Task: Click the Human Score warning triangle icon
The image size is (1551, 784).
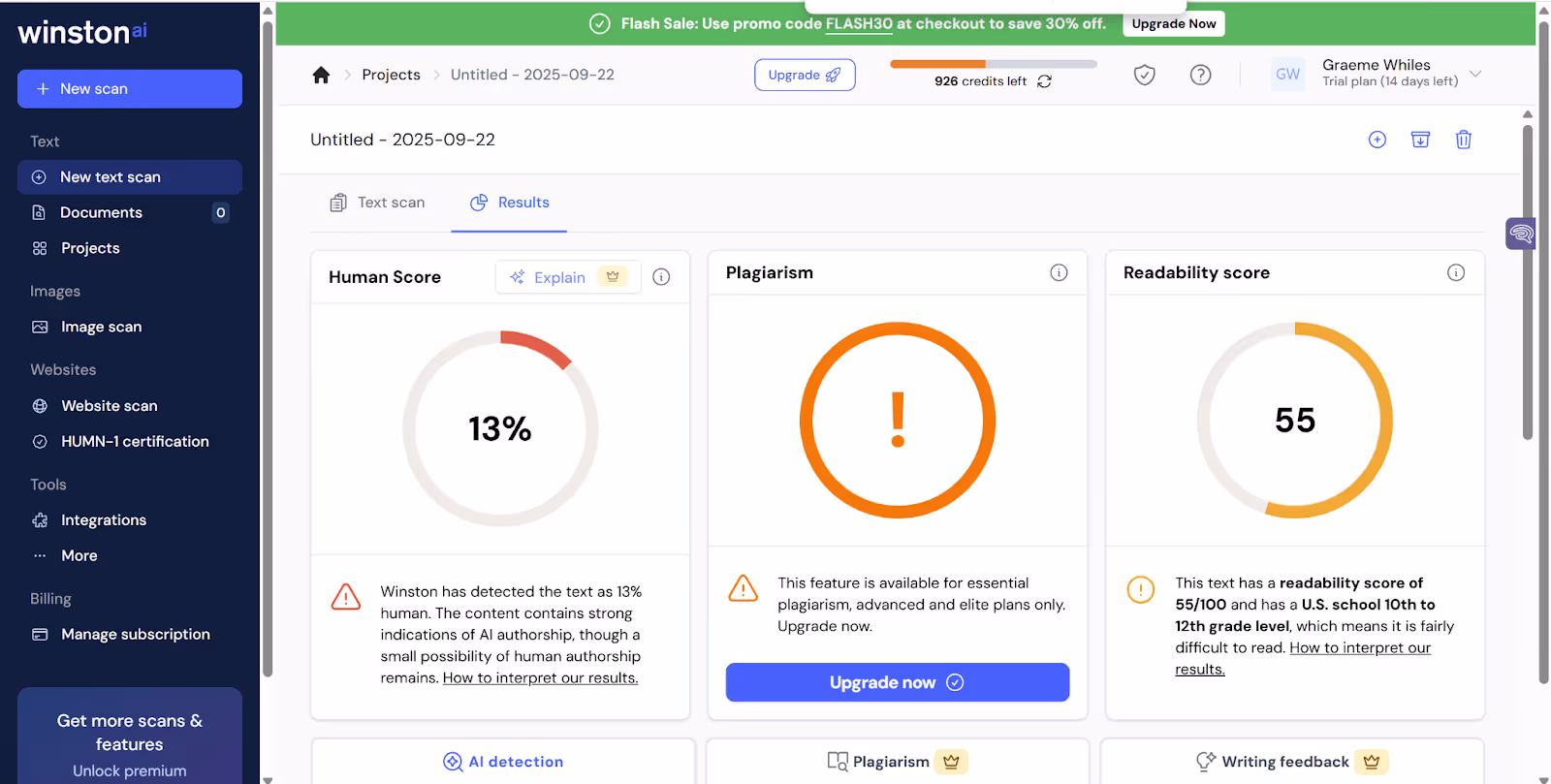Action: point(346,596)
